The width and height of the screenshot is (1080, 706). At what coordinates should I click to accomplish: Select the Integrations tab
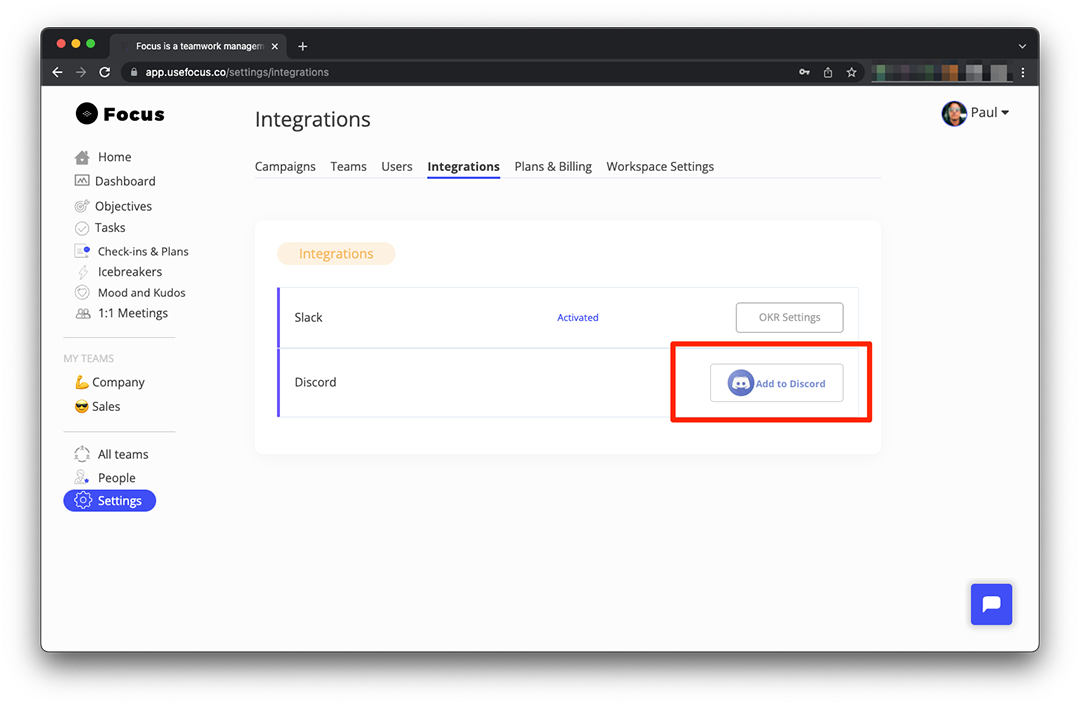pos(464,167)
